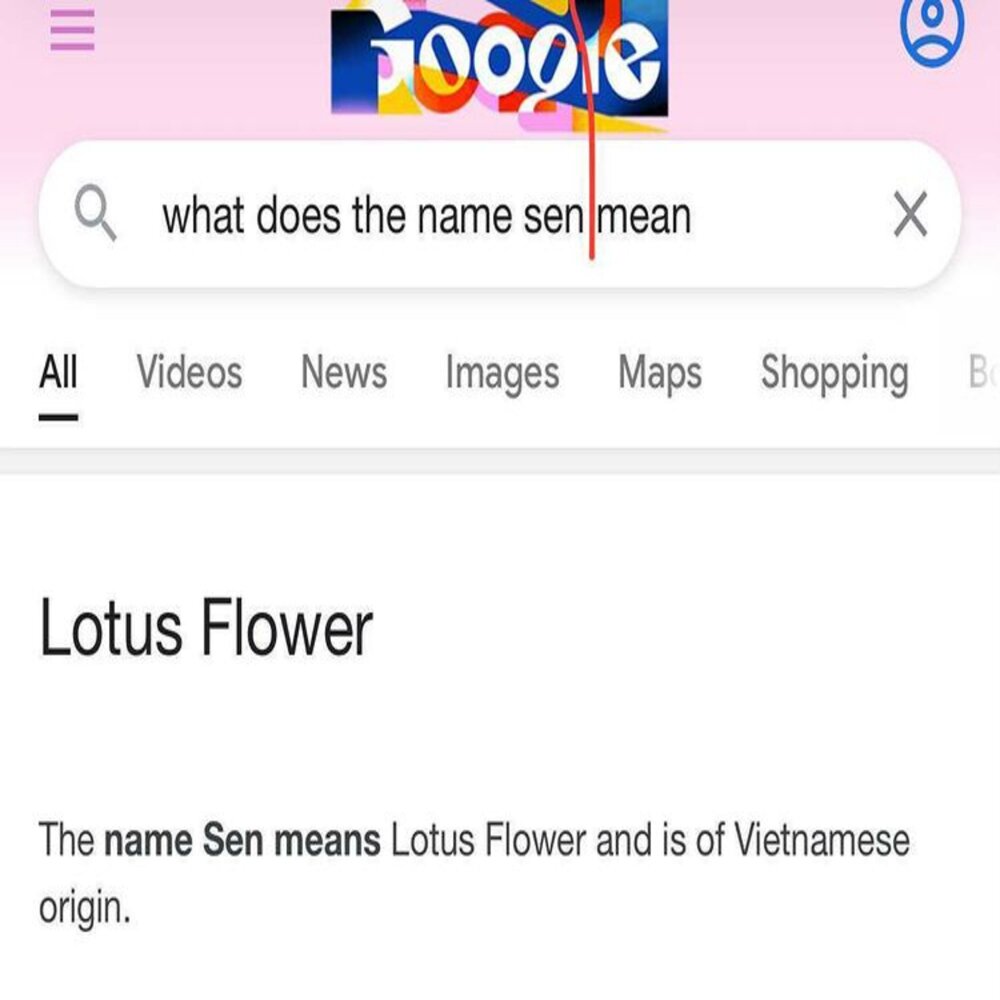Switch to the Images tab
The height and width of the screenshot is (1000, 1000).
pos(502,373)
